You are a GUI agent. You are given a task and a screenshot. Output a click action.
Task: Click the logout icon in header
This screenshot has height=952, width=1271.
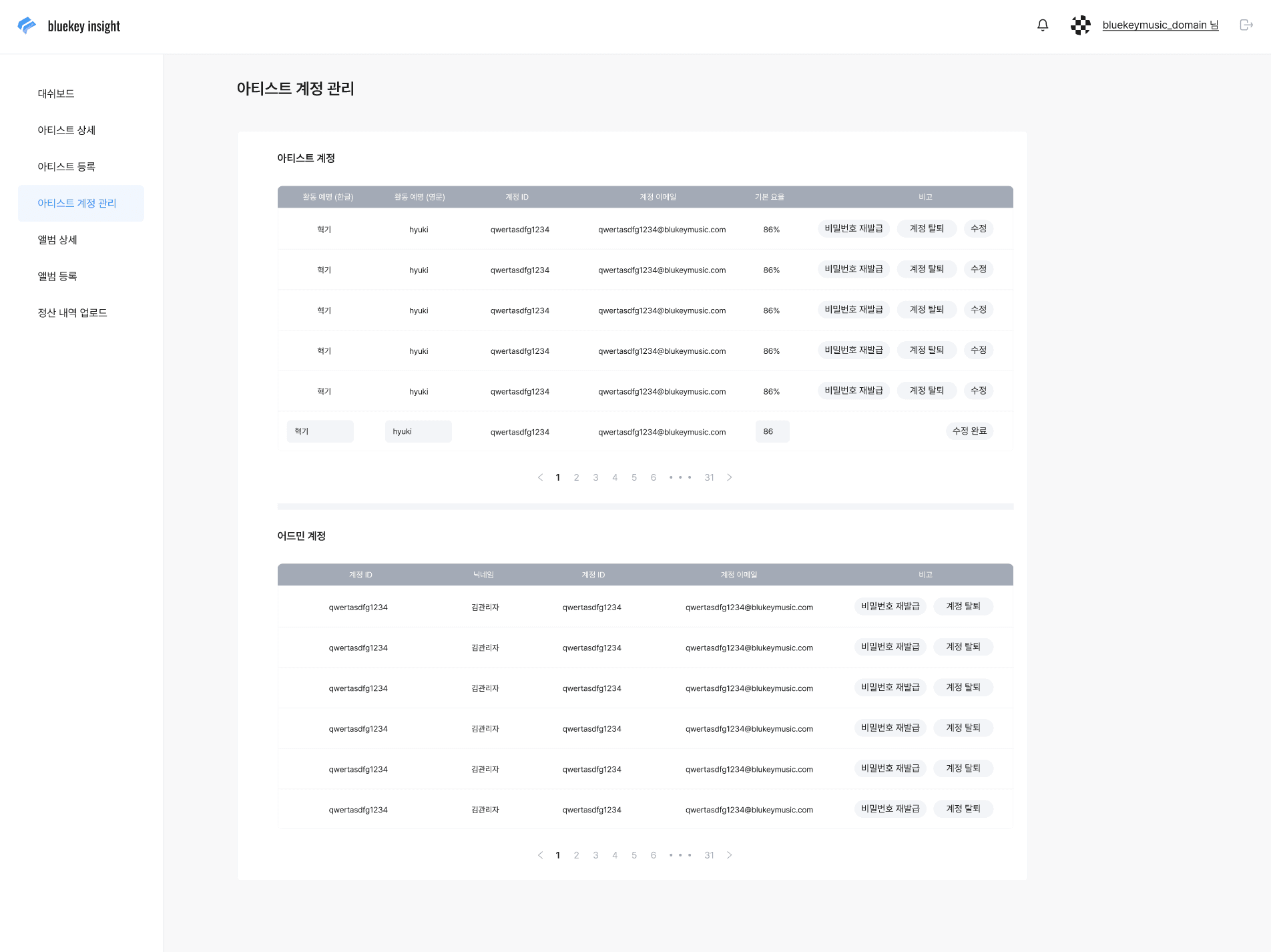pyautogui.click(x=1246, y=25)
